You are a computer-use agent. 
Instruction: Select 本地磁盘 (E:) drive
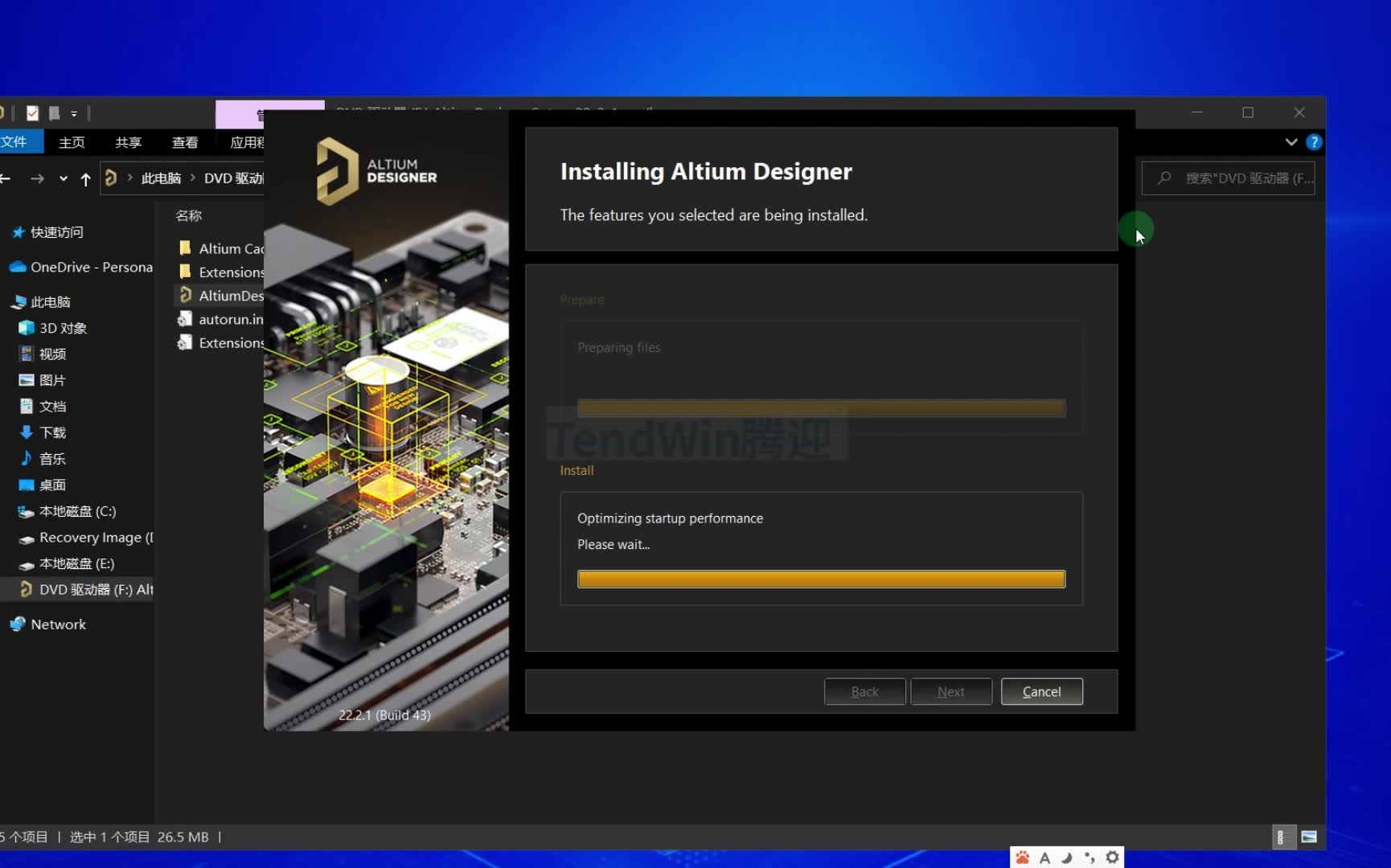(x=67, y=563)
